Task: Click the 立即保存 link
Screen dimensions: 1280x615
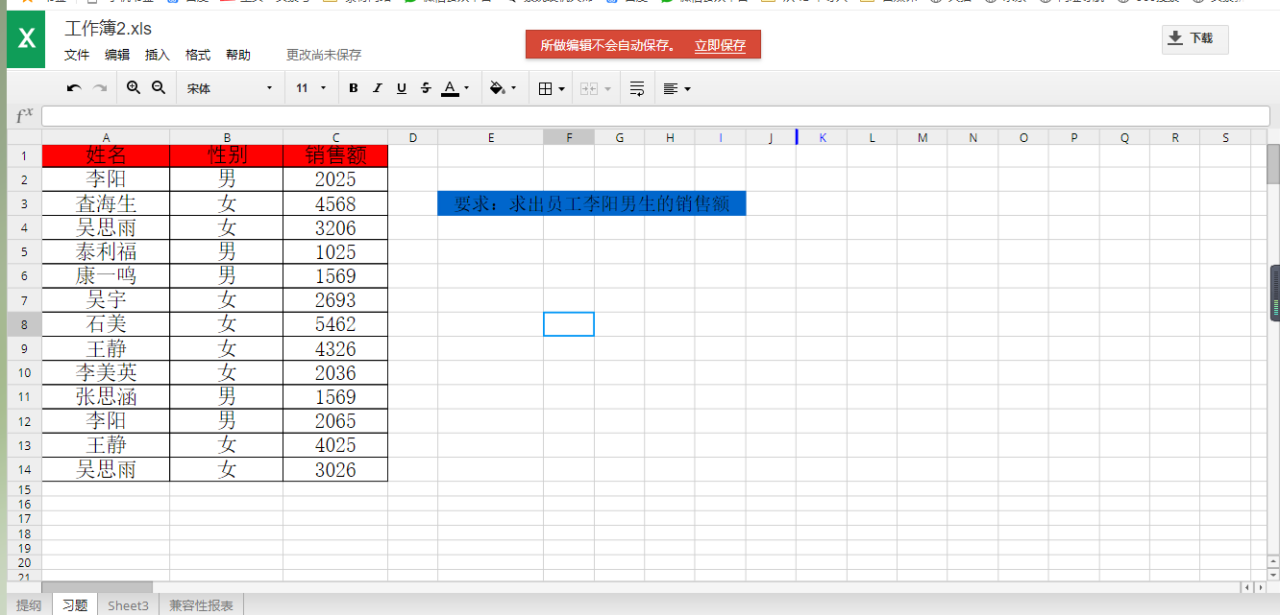Action: 720,45
